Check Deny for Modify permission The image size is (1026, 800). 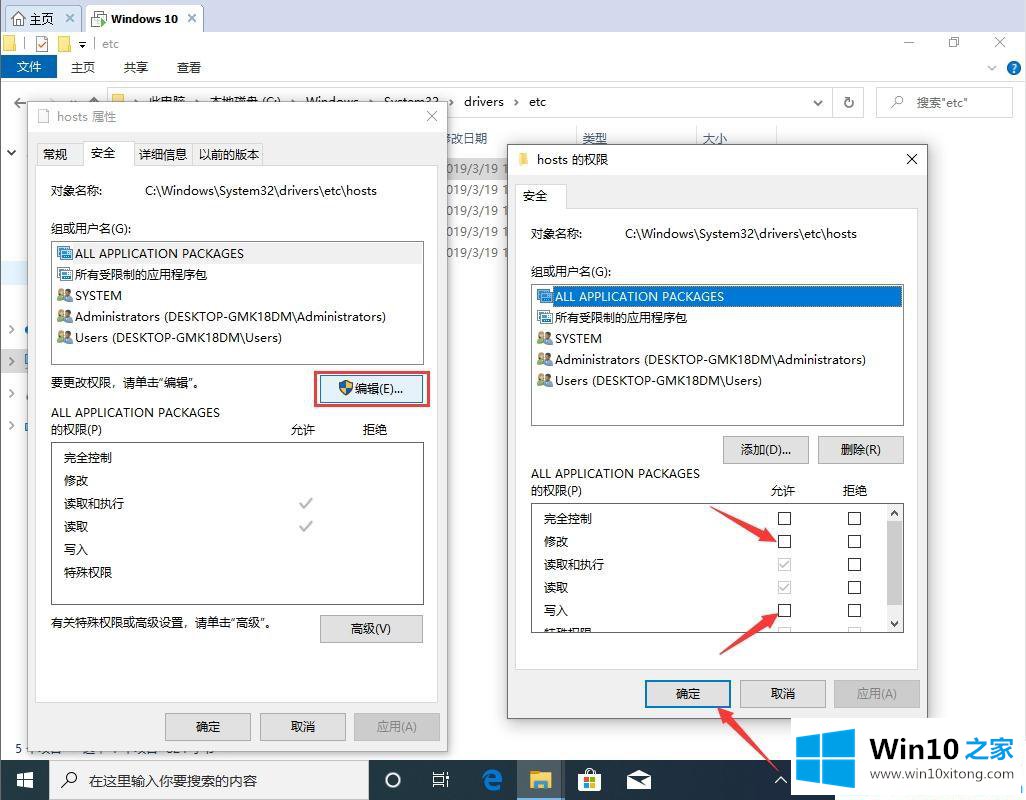pyautogui.click(x=854, y=542)
